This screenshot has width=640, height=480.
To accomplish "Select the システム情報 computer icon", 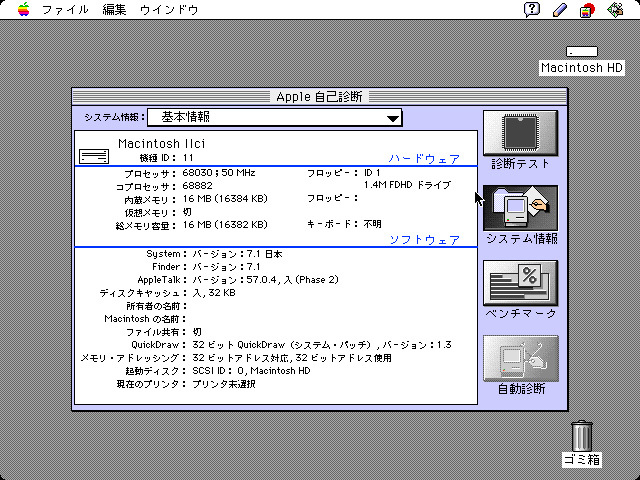I will pos(520,208).
